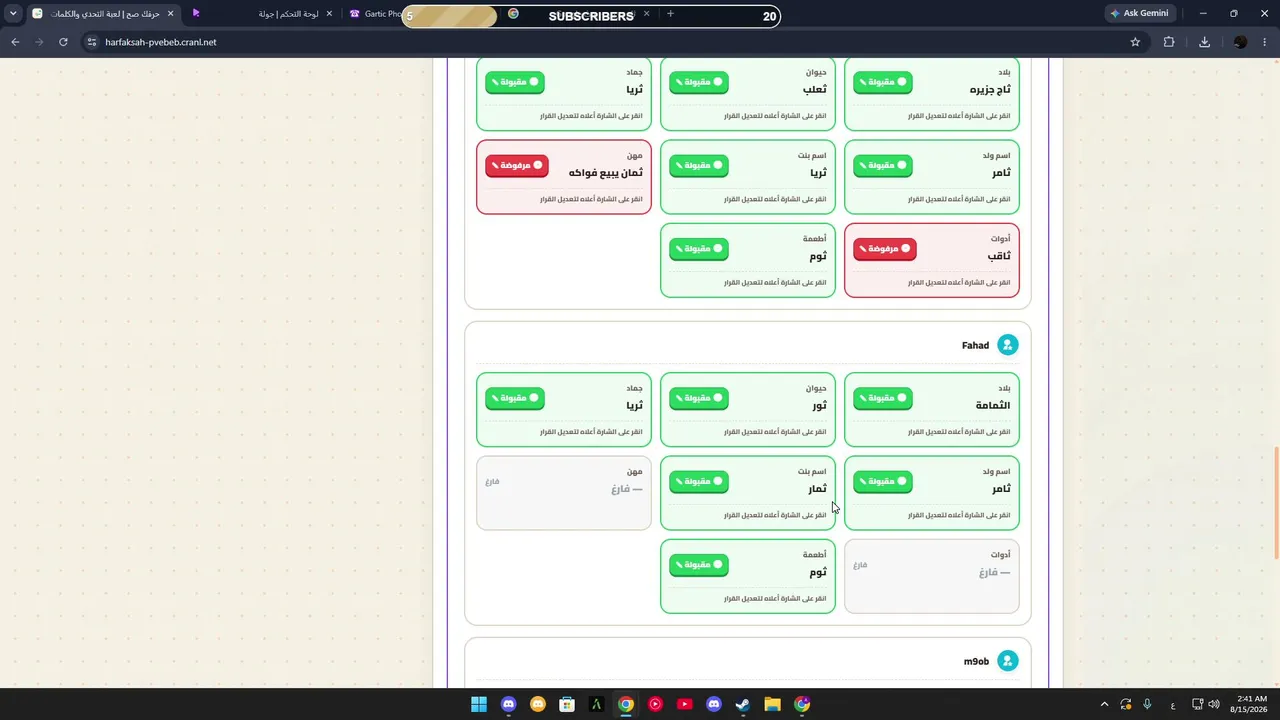
Task: Switch to the Gartic Phone tab
Action: click(x=374, y=14)
